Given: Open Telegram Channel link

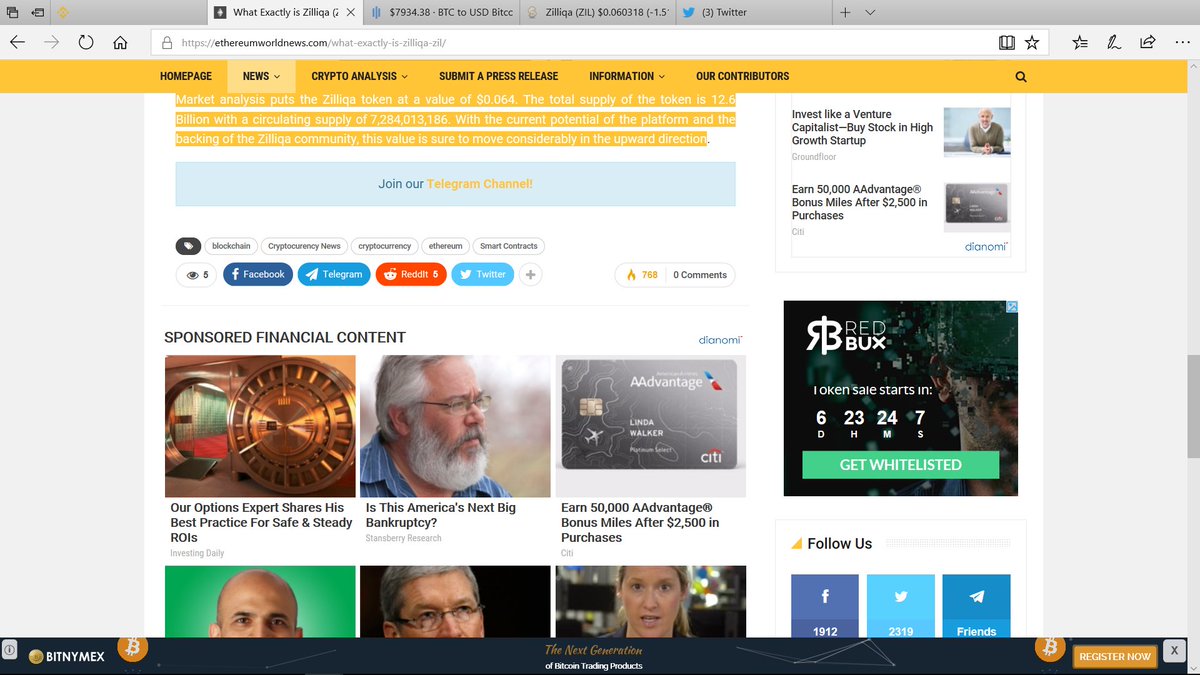Looking at the screenshot, I should pos(480,184).
